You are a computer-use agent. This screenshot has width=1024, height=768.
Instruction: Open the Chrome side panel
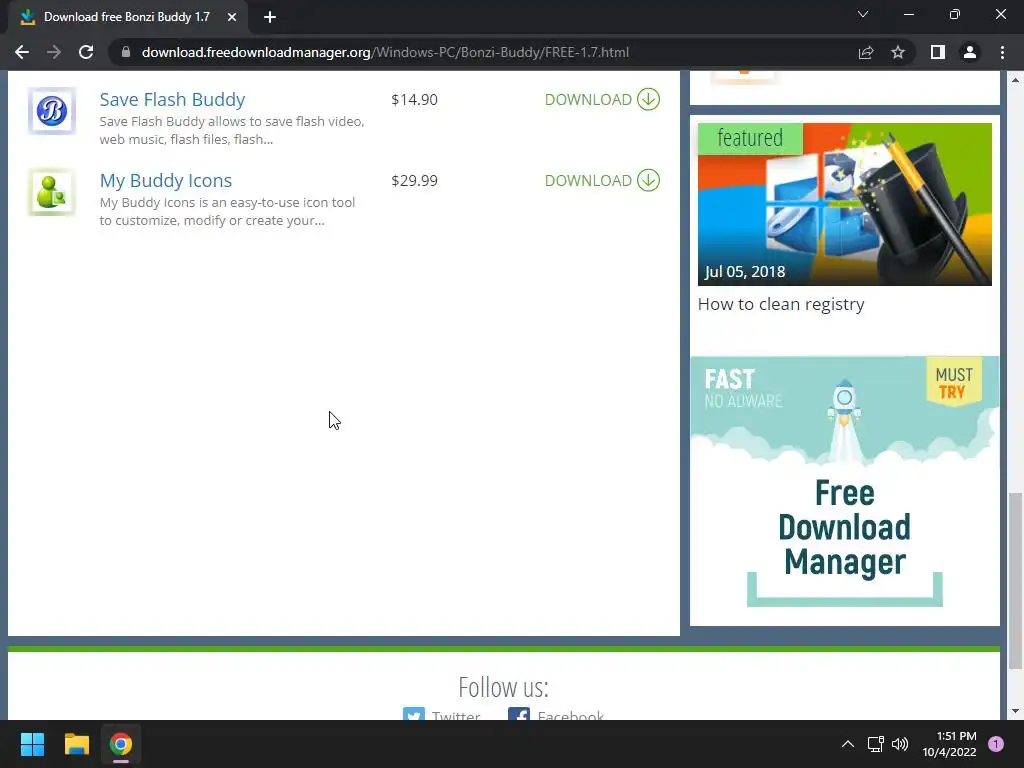click(938, 52)
